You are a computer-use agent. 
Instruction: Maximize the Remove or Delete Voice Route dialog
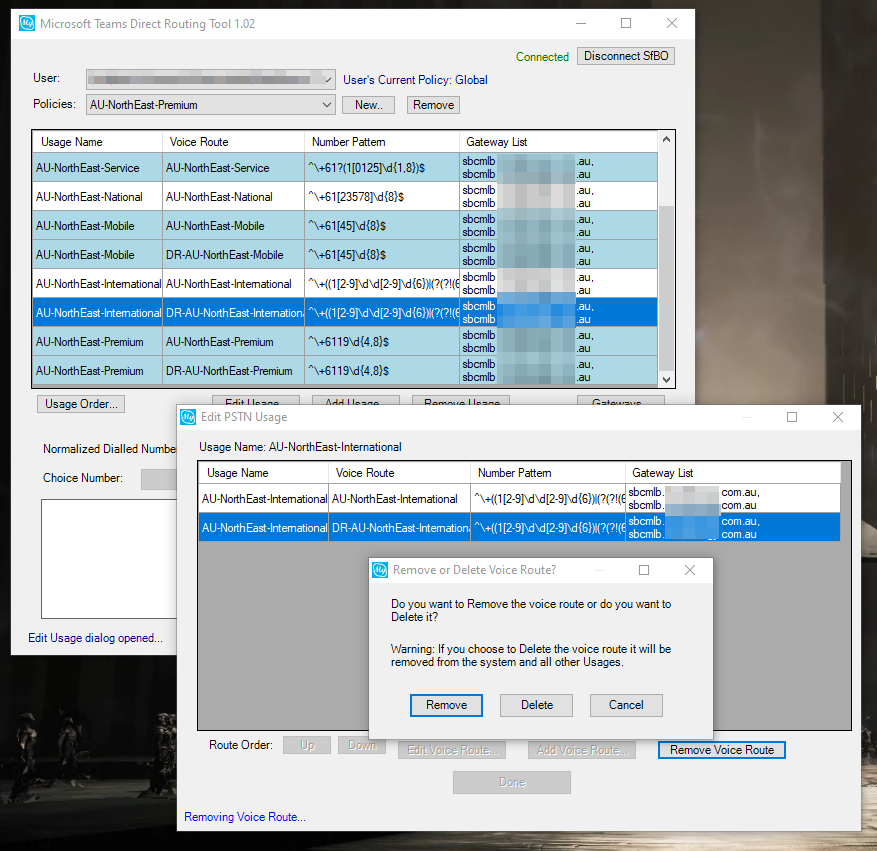(x=644, y=570)
